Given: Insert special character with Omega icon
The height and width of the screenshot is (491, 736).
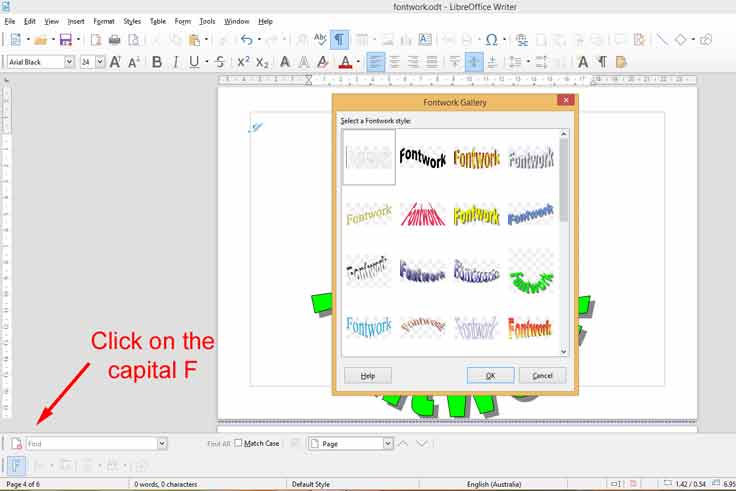Looking at the screenshot, I should [491, 40].
